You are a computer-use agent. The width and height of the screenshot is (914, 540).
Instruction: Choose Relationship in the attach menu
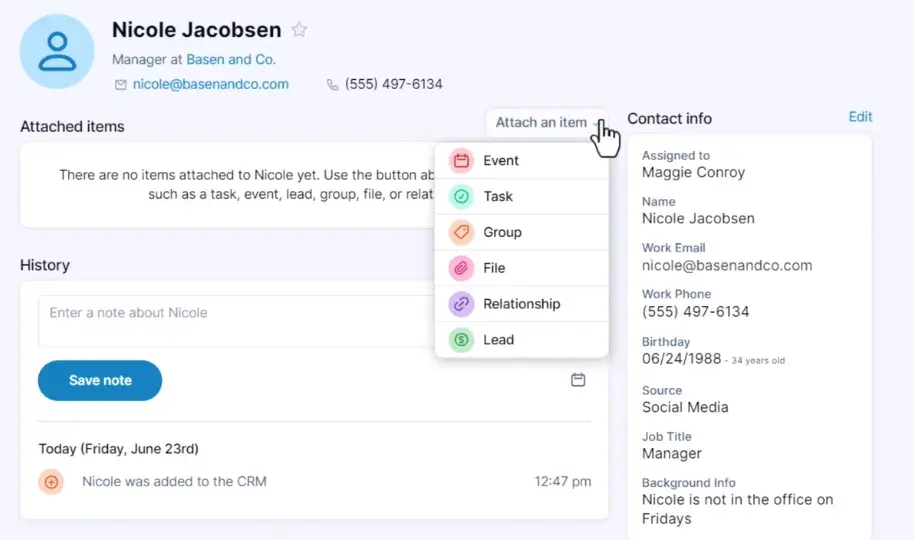click(x=521, y=304)
